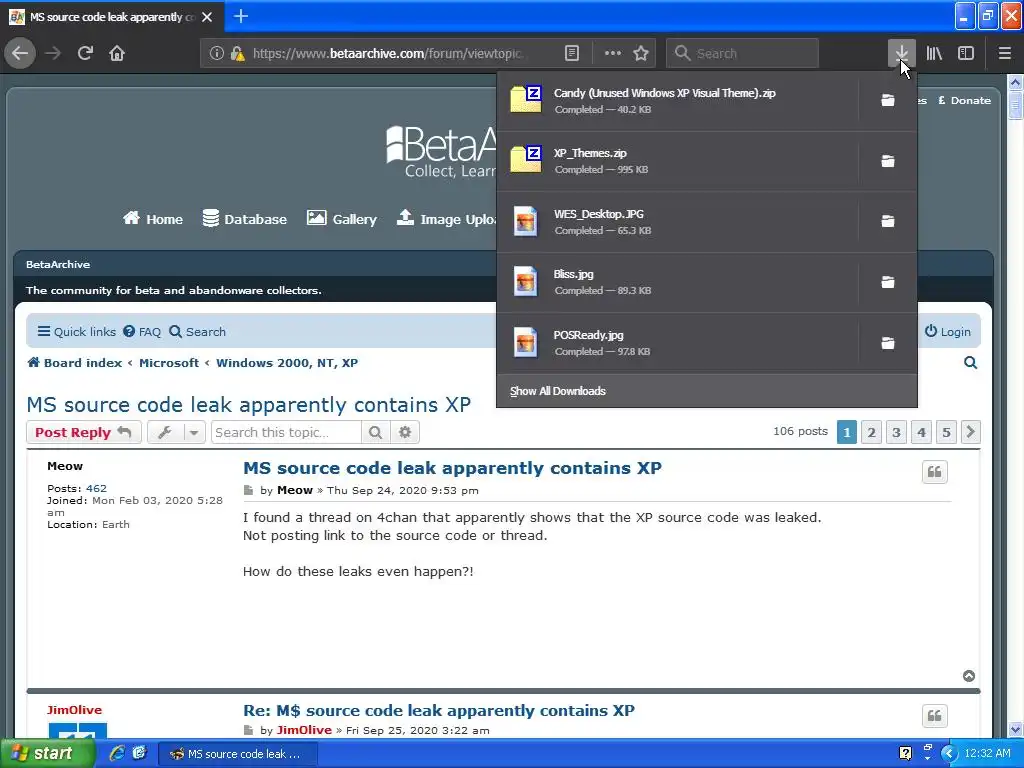Open containing folder for POSReady.jpg

tap(888, 342)
